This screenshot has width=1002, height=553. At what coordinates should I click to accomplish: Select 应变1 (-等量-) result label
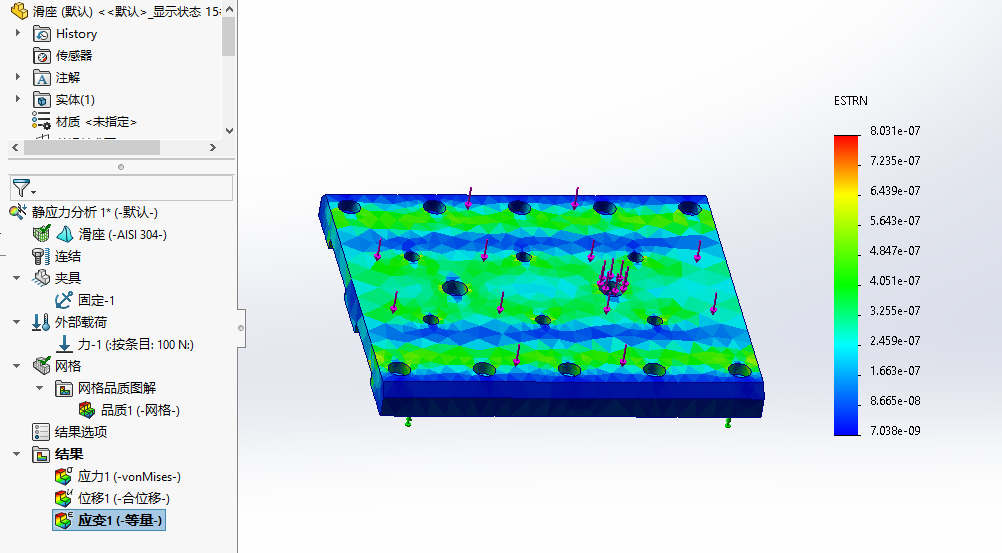[x=120, y=520]
